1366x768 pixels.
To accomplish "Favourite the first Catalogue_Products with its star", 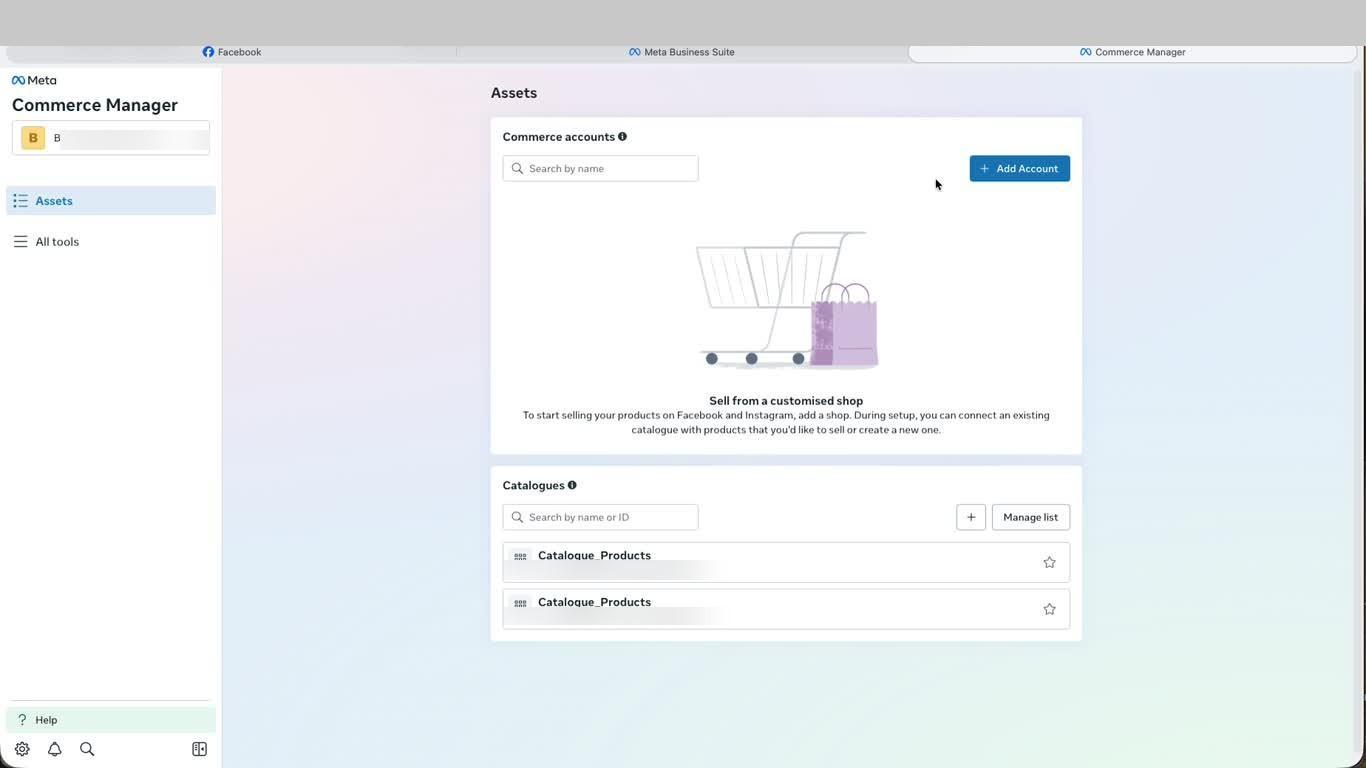I will 1049,562.
